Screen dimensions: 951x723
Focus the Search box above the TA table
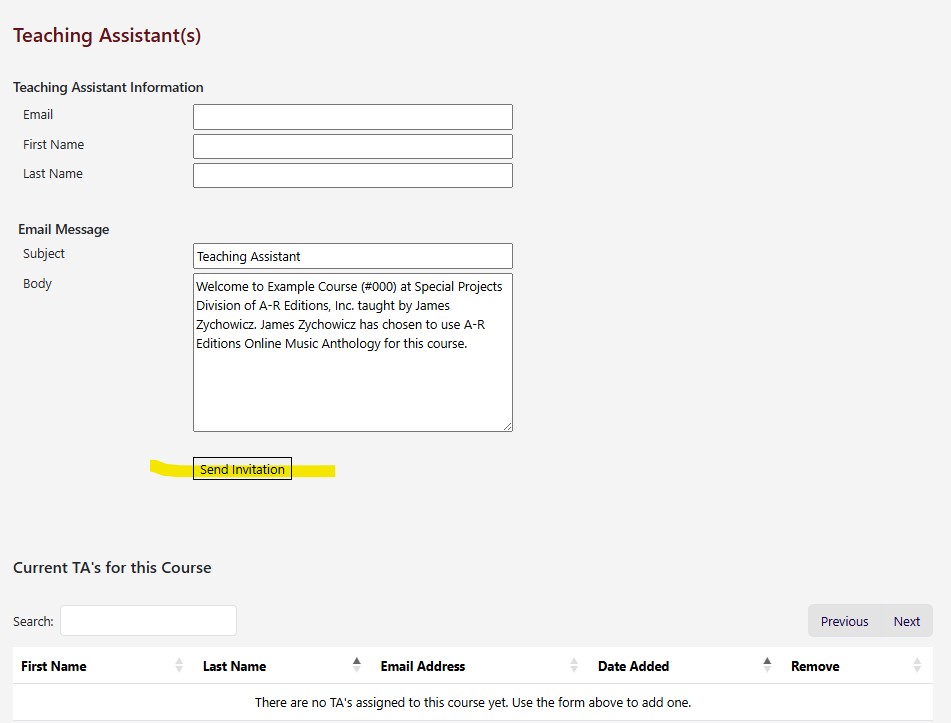pyautogui.click(x=148, y=621)
